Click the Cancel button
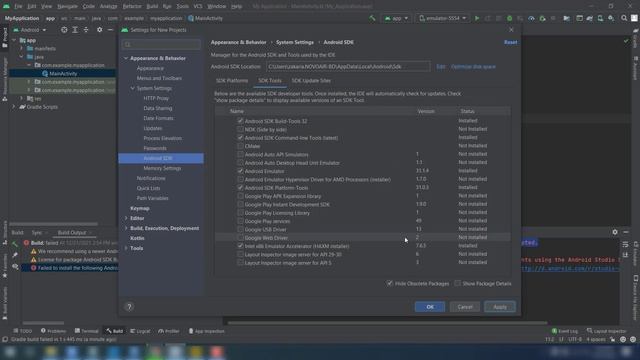640x360 pixels. (x=465, y=307)
